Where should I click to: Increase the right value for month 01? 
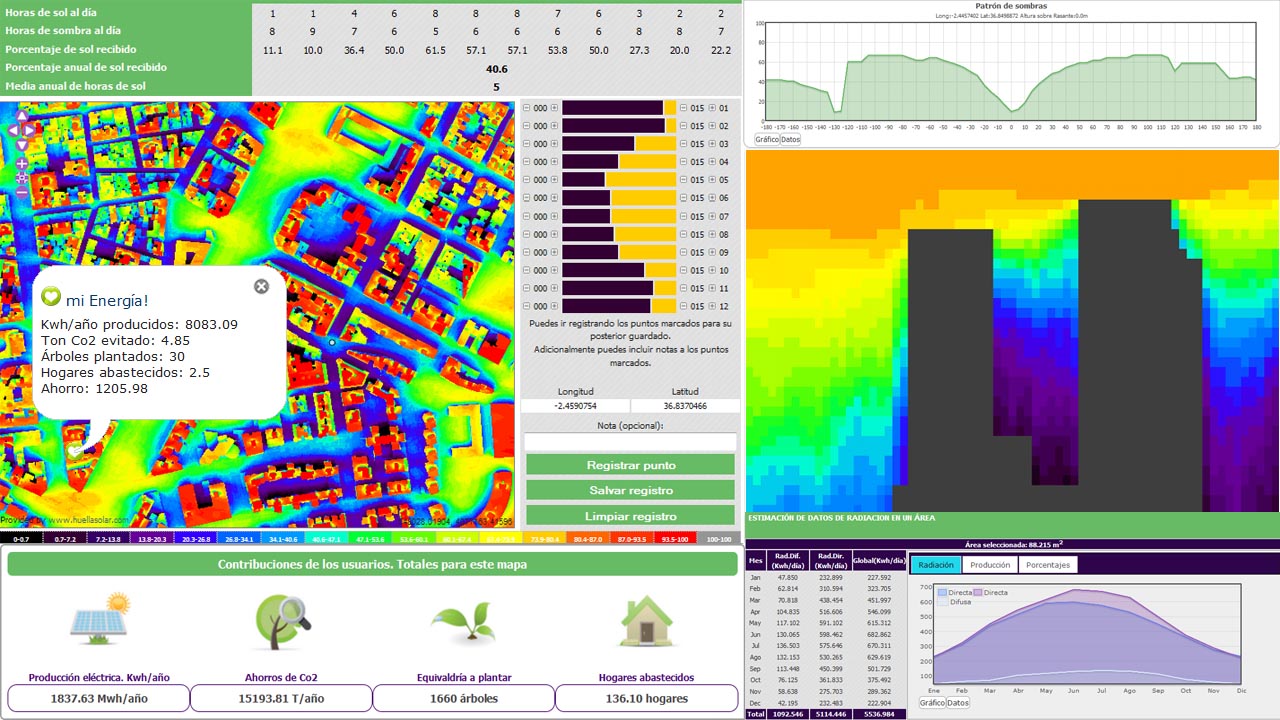click(712, 108)
